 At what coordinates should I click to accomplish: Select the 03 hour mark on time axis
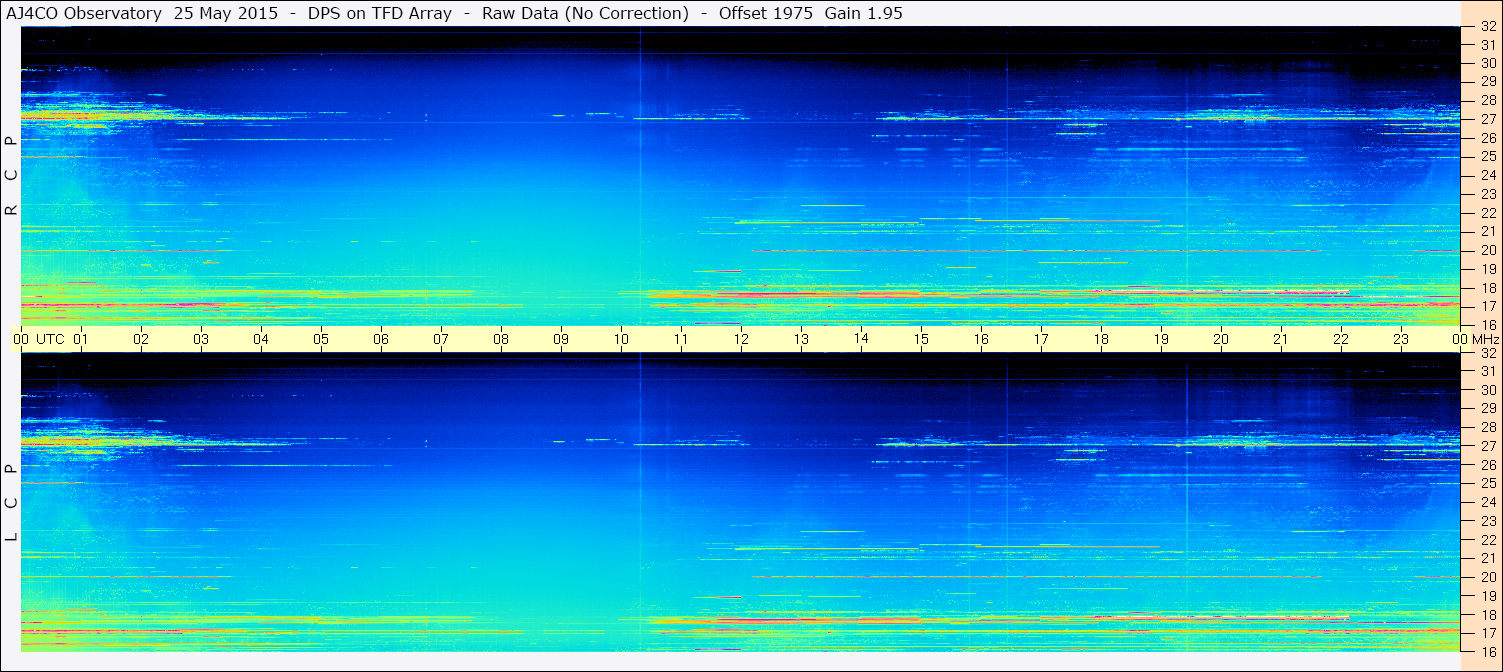pyautogui.click(x=201, y=339)
